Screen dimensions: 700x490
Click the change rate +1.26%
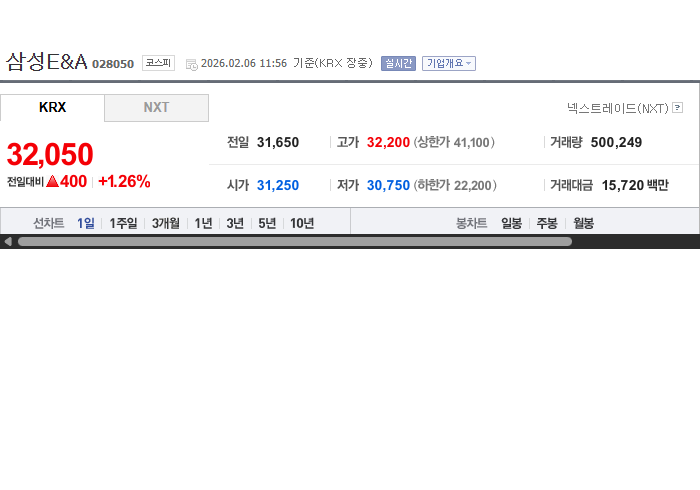pos(124,181)
